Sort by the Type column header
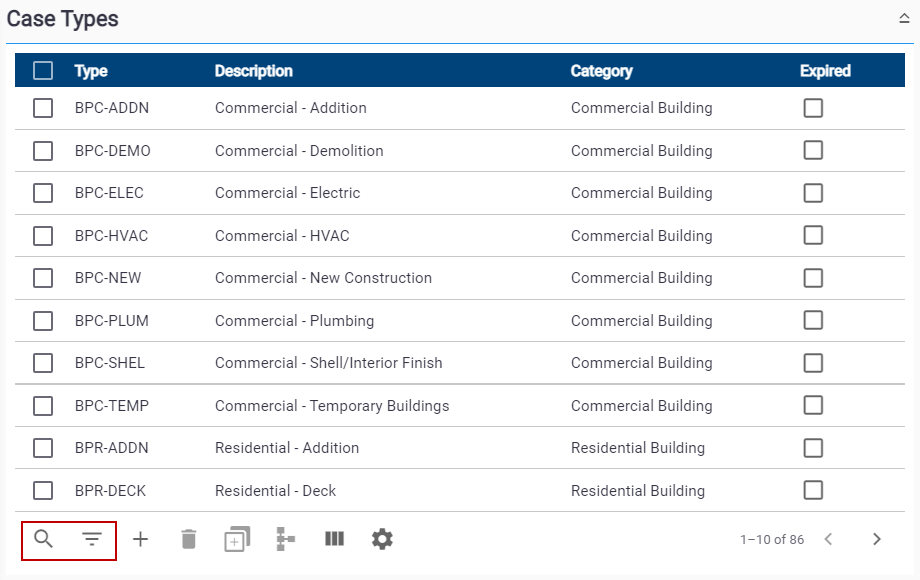 (x=91, y=71)
